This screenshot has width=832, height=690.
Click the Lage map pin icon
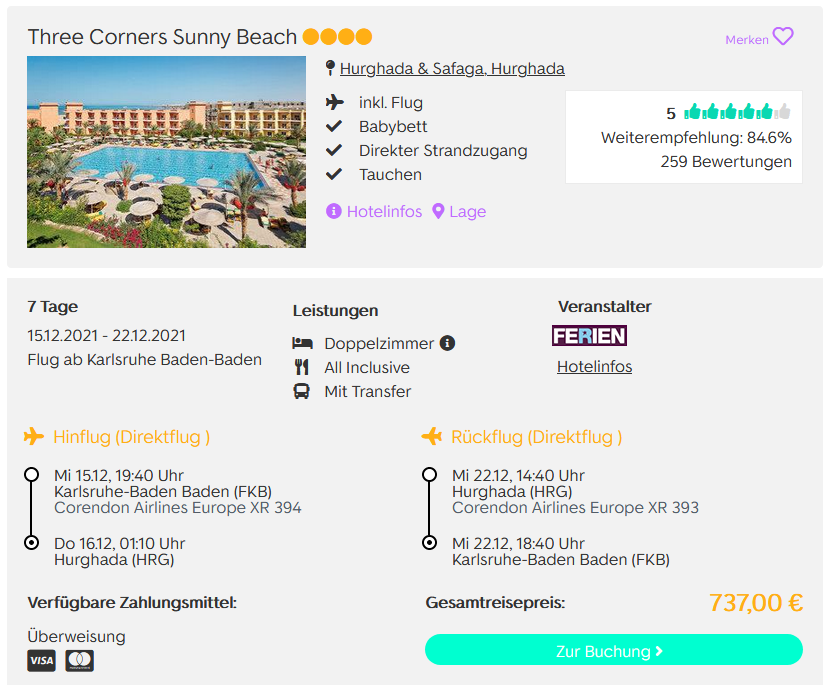click(439, 212)
